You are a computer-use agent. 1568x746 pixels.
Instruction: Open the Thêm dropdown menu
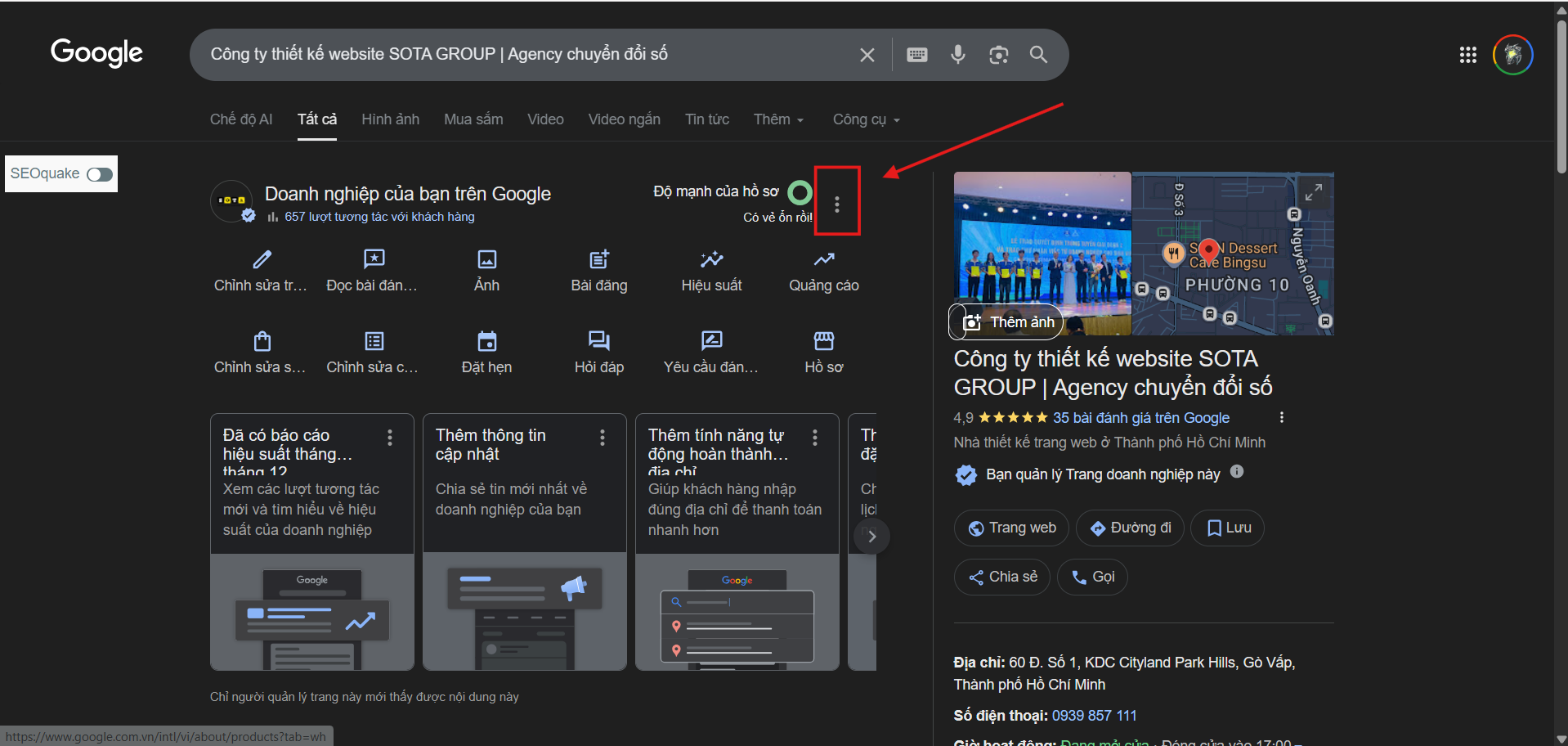777,119
